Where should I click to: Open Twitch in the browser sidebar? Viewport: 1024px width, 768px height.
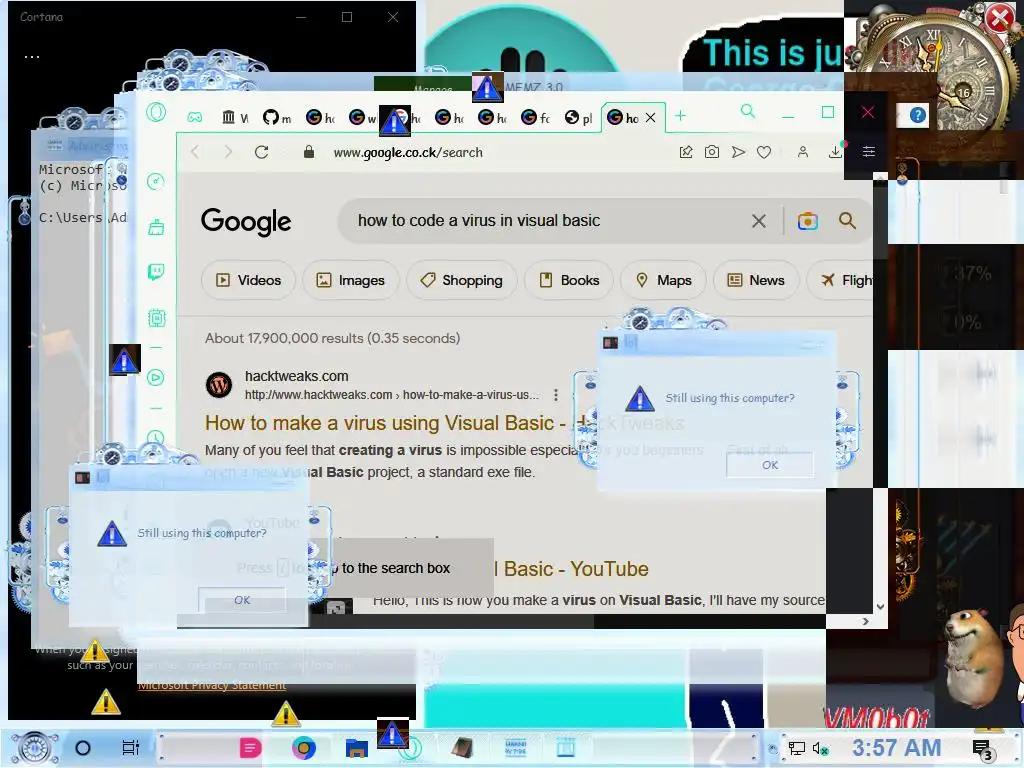[x=156, y=272]
